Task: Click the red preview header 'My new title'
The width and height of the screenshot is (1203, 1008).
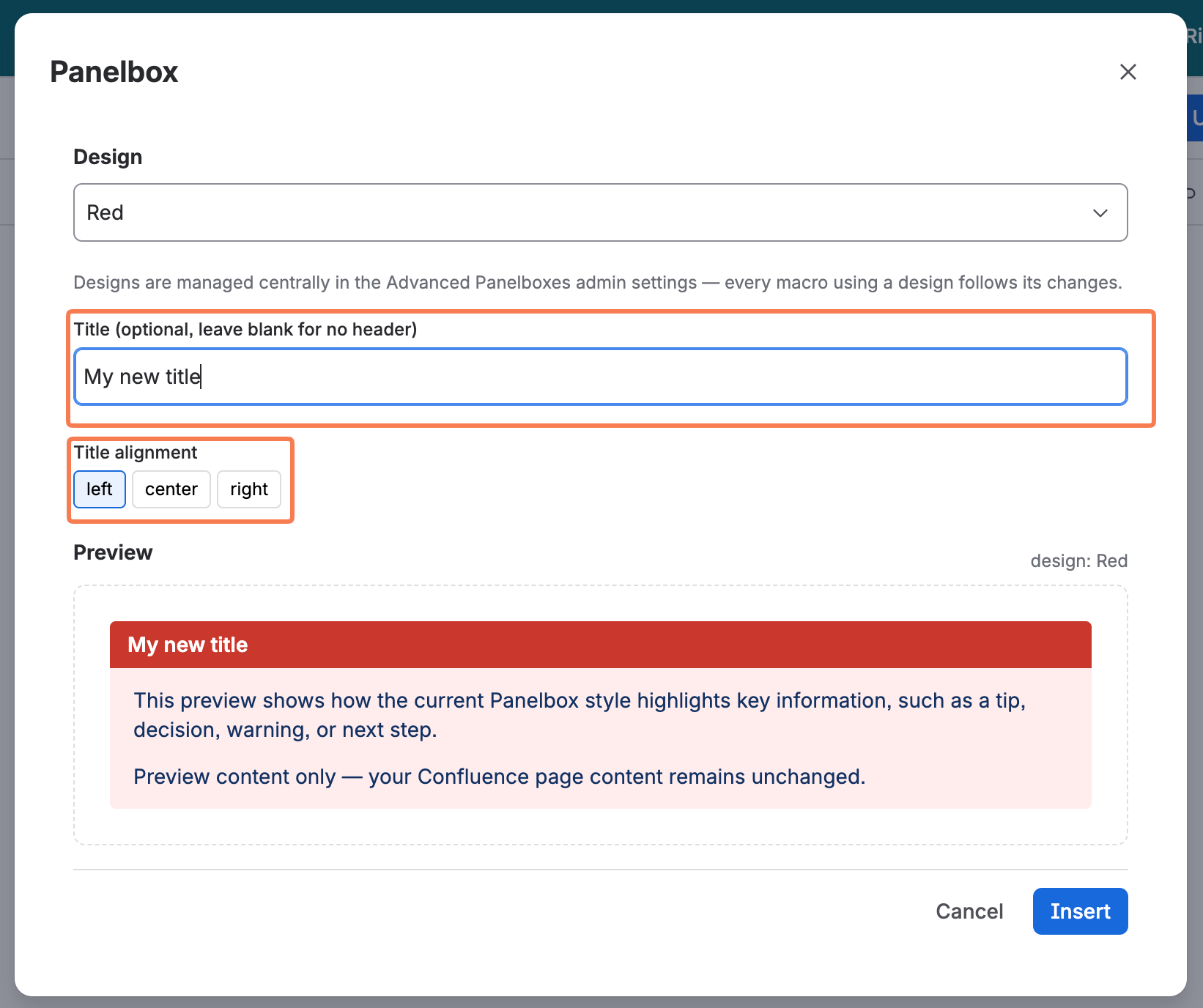Action: [600, 645]
